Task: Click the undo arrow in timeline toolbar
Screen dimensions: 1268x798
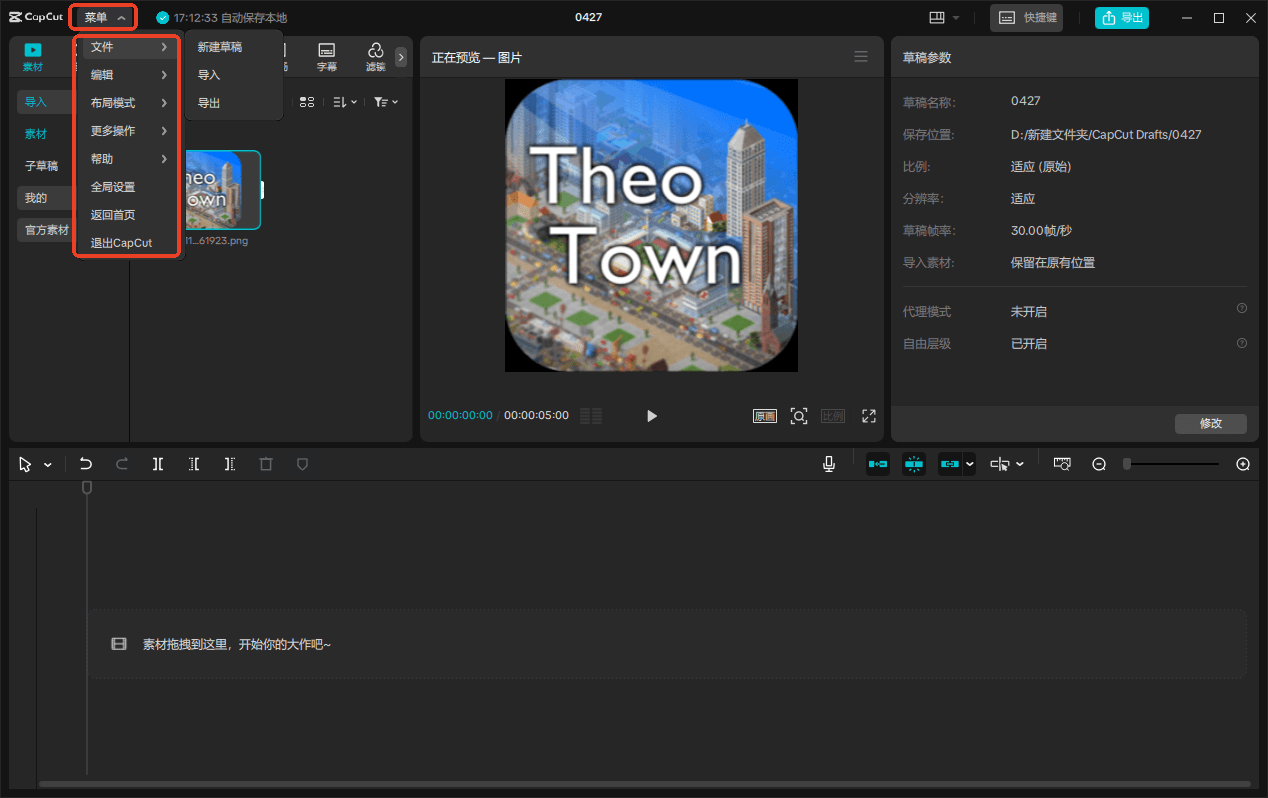Action: click(x=86, y=464)
